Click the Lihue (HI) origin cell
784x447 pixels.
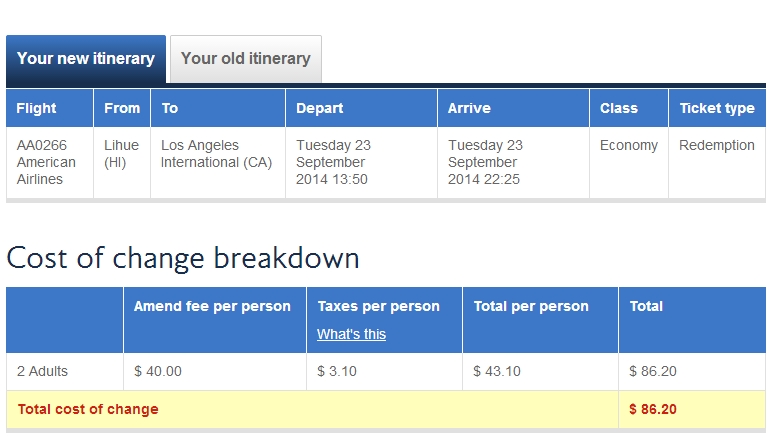tap(122, 162)
